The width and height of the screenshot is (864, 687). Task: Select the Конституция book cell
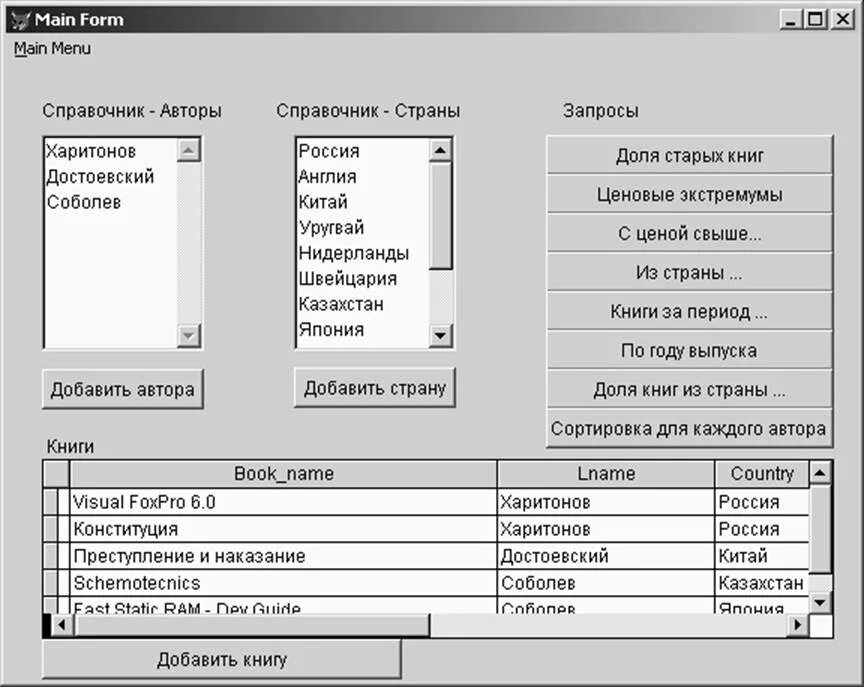point(284,529)
